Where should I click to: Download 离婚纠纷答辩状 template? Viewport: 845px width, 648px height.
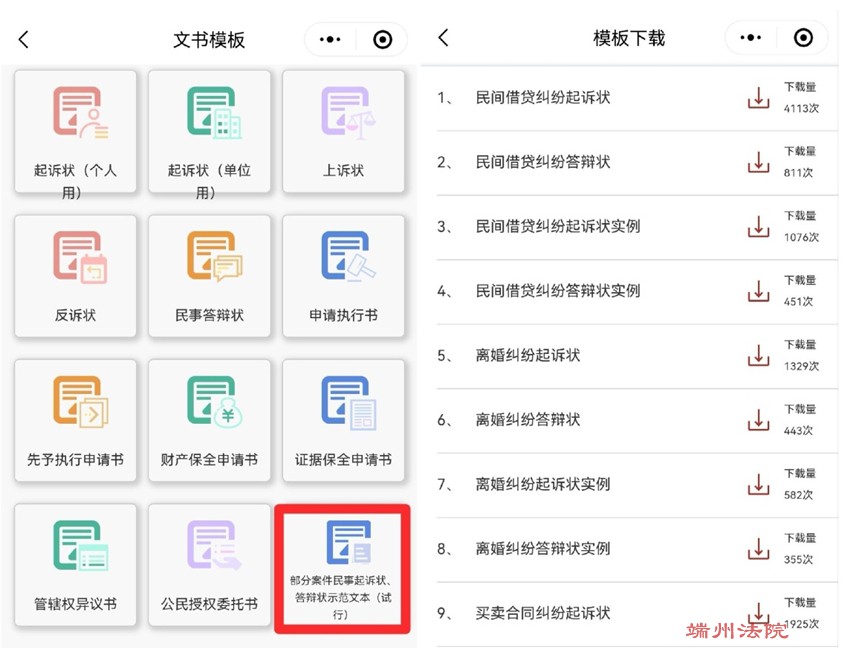[758, 419]
